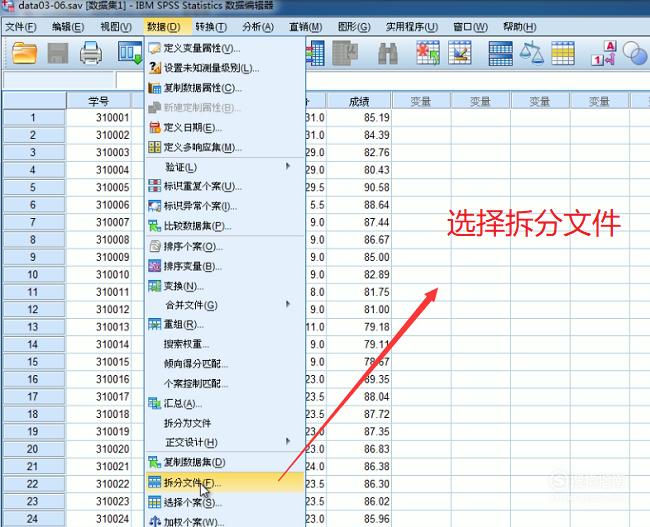This screenshot has height=527, width=650.
Task: Click the Insert cases toolbar icon
Action: click(x=428, y=53)
